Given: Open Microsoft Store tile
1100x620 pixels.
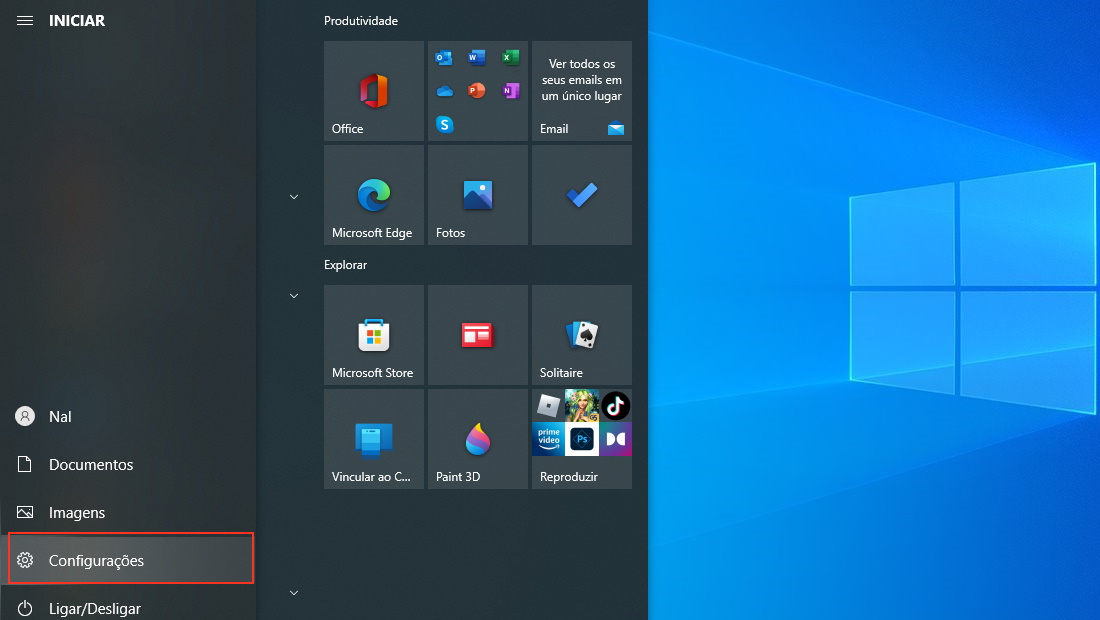Looking at the screenshot, I should point(373,335).
